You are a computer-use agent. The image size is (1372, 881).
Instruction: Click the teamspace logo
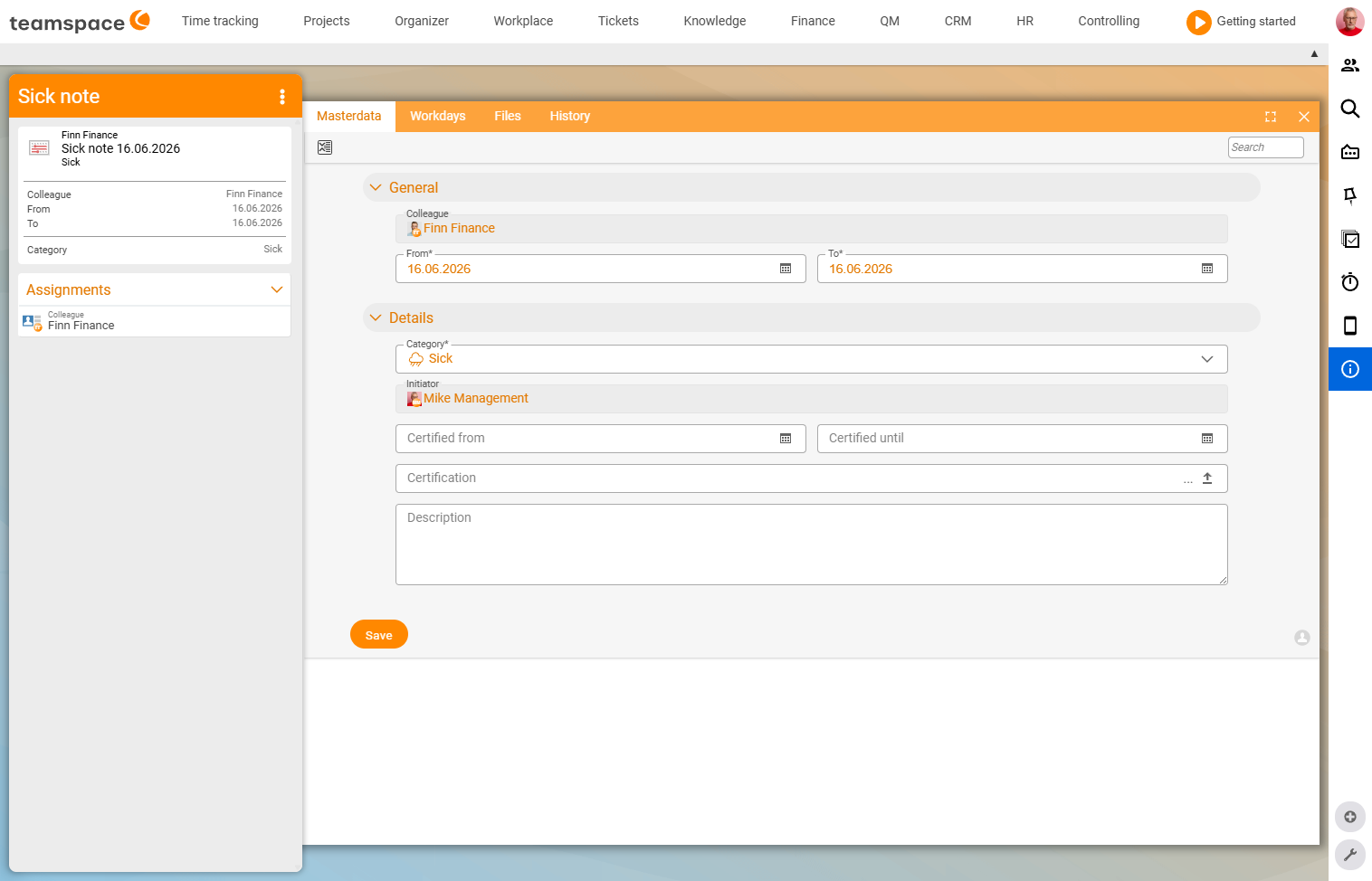pos(80,22)
